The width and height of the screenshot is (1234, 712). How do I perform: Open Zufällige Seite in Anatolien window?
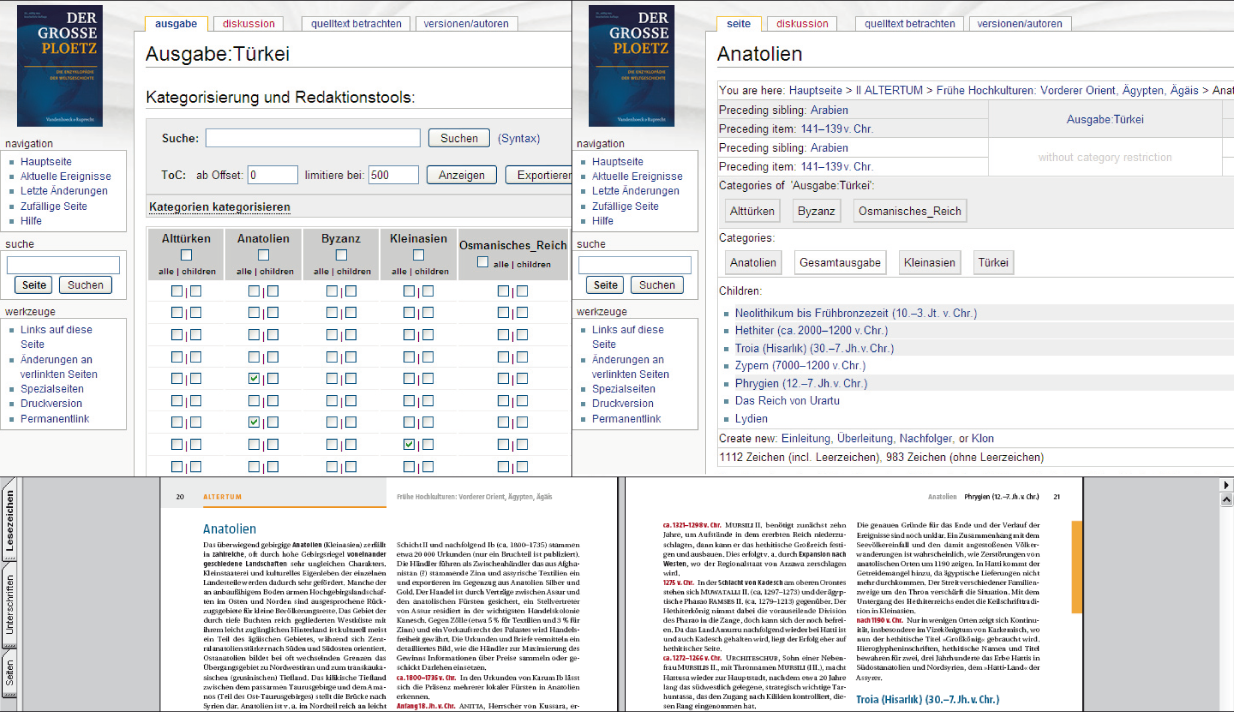[x=625, y=206]
